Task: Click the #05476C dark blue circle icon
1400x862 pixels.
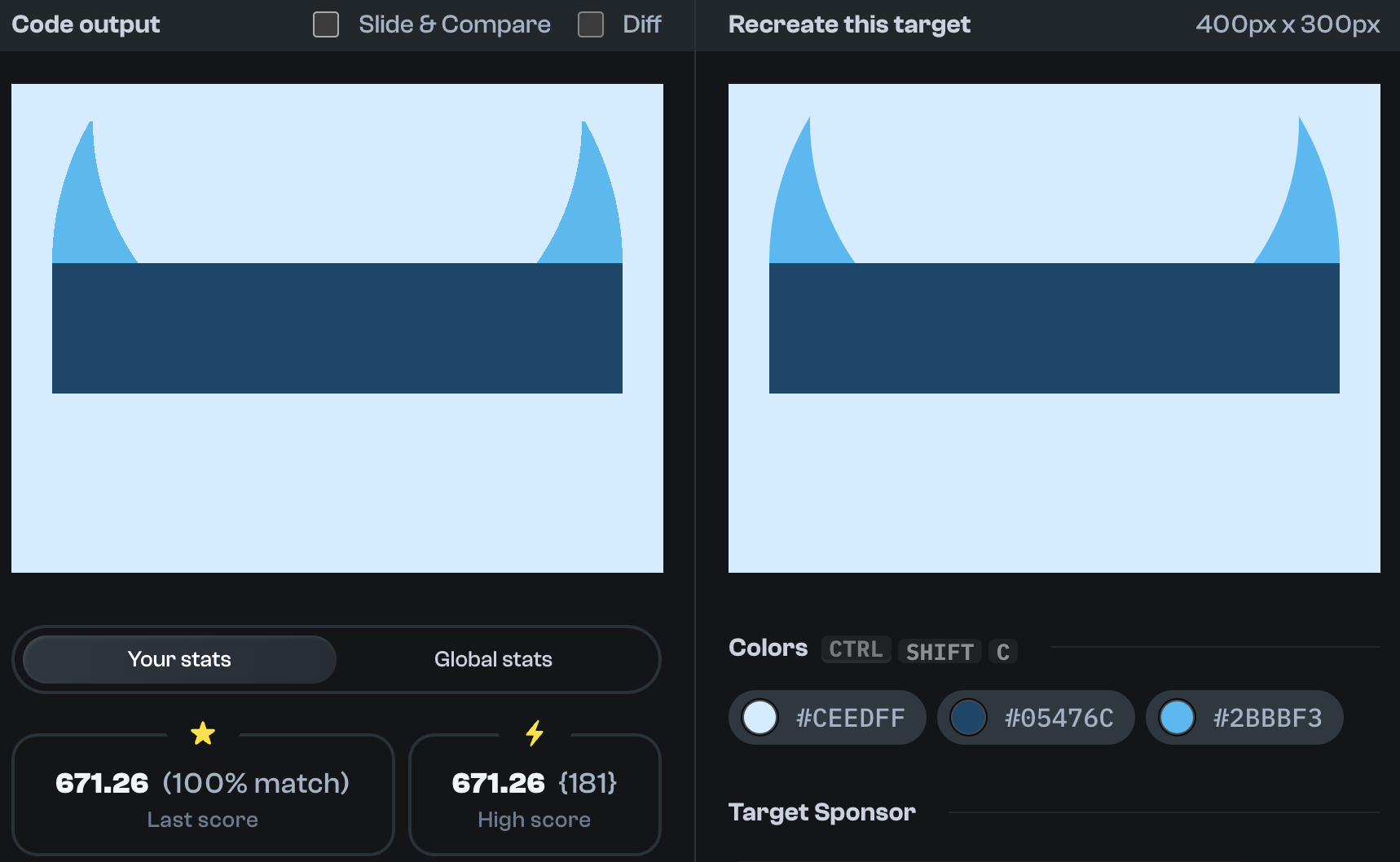Action: 969,718
